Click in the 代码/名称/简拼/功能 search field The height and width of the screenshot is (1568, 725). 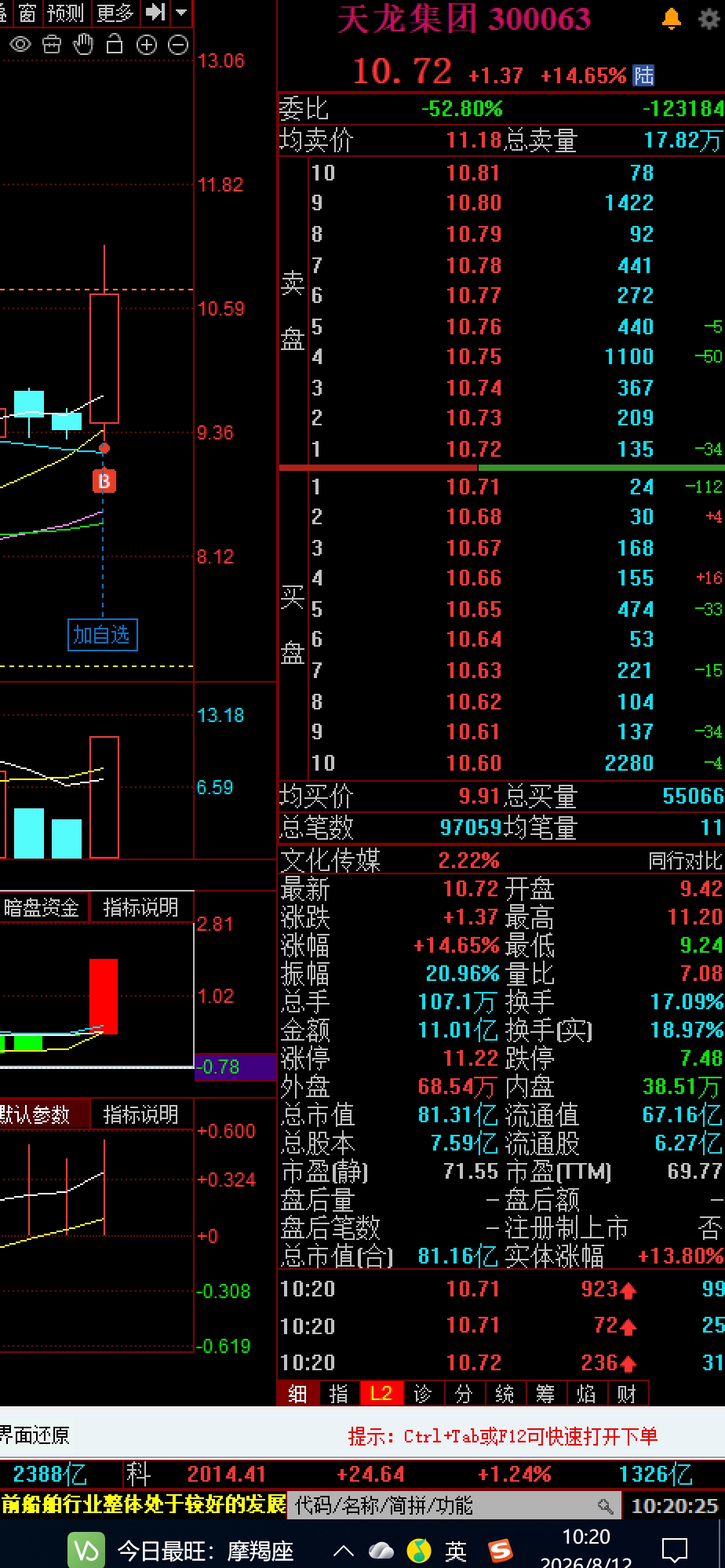click(454, 1505)
